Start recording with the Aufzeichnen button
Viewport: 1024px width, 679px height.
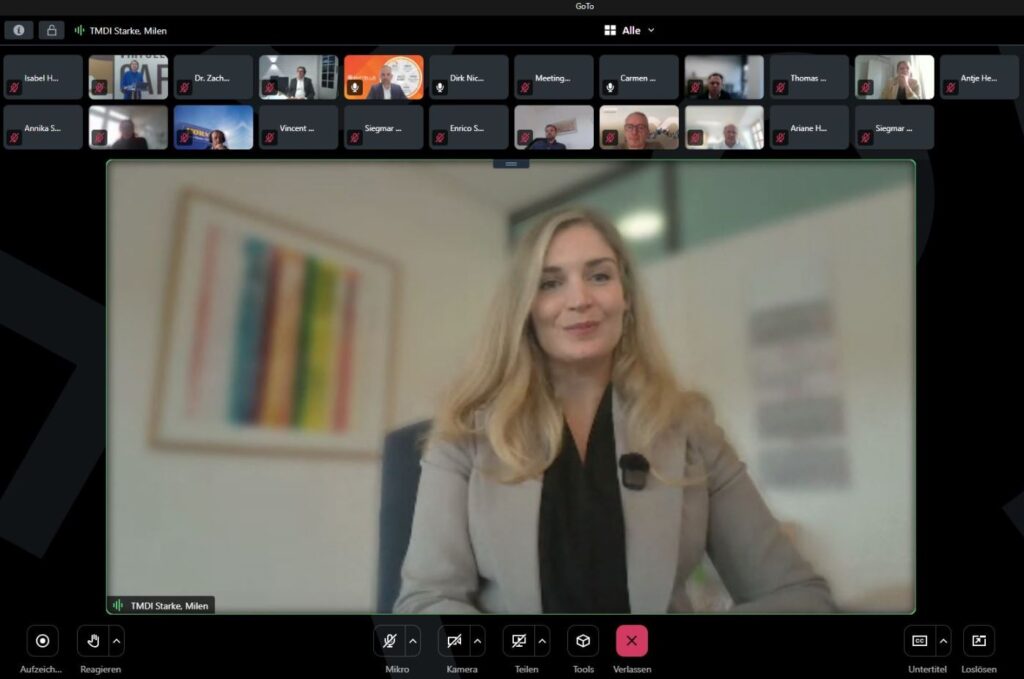coord(42,641)
